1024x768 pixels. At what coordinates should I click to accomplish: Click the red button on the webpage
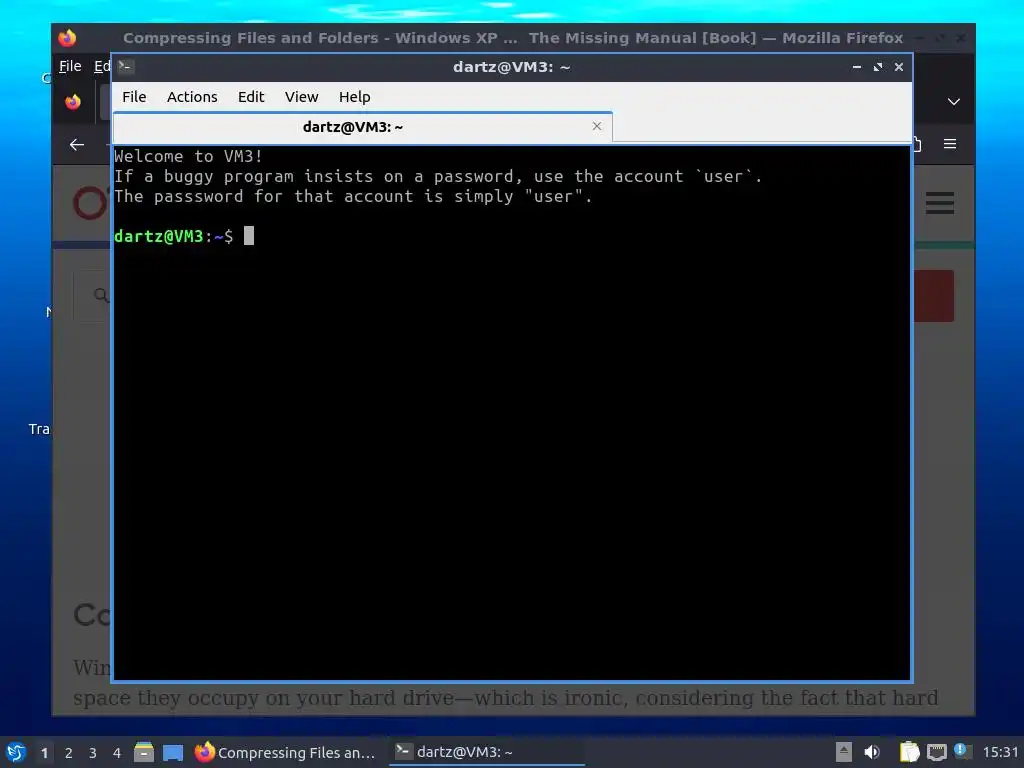[933, 296]
